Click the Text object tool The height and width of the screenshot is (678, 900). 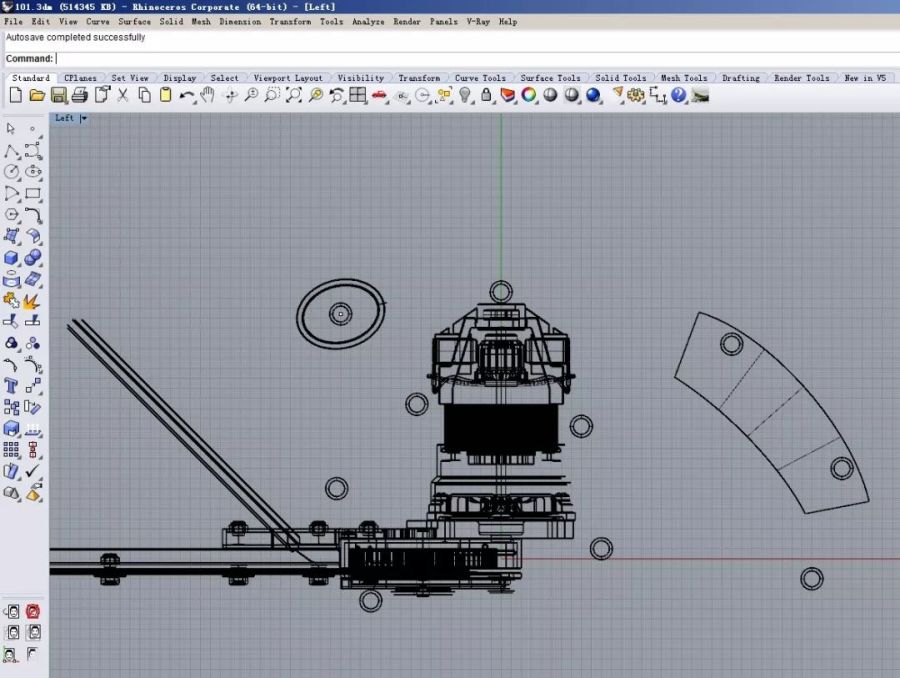pyautogui.click(x=12, y=385)
